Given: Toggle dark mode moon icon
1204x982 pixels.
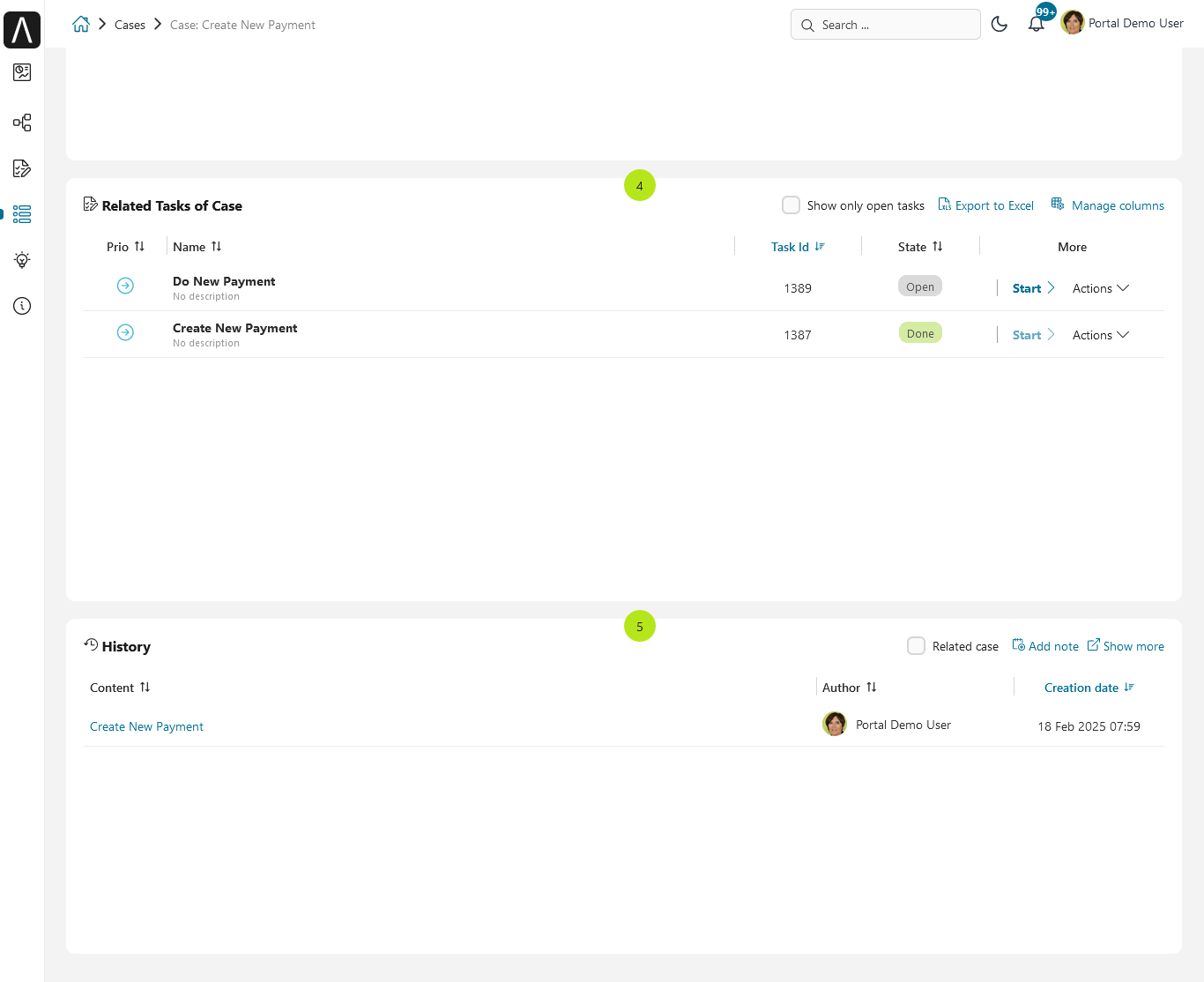Looking at the screenshot, I should (1000, 25).
